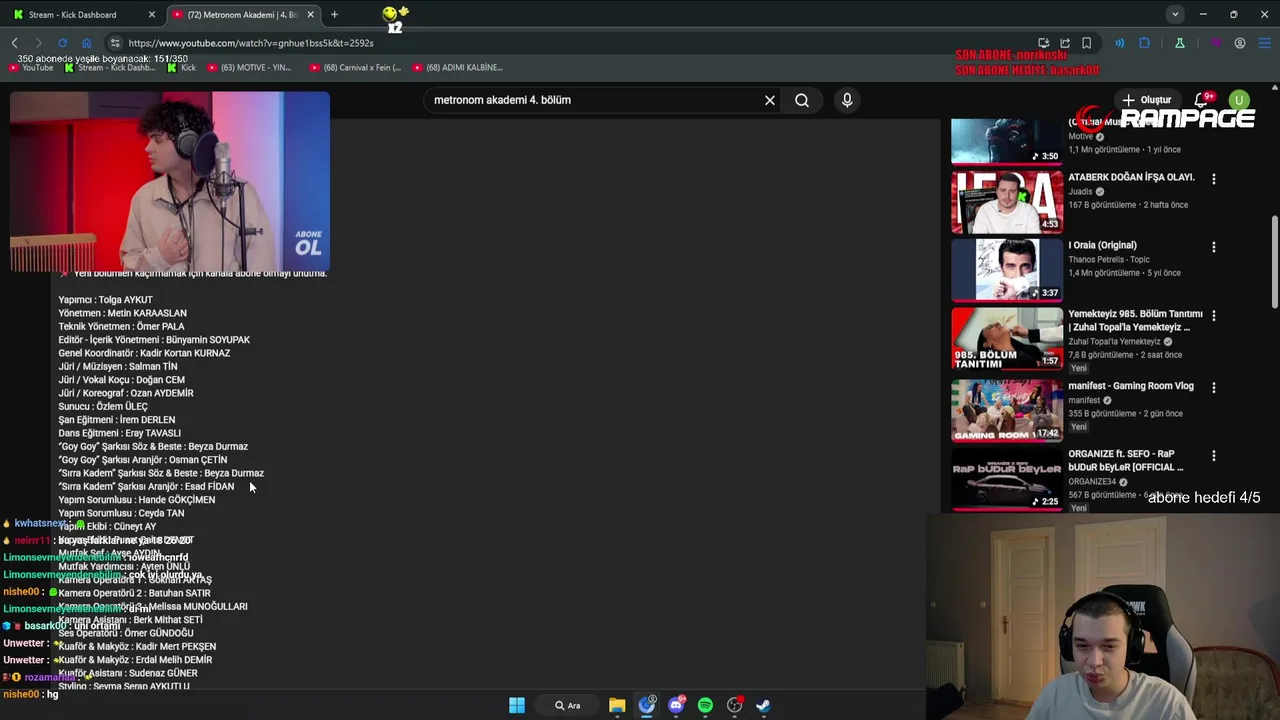Open options for manifest Gaming Room Vlog
This screenshot has width=1280, height=720.
(1214, 387)
